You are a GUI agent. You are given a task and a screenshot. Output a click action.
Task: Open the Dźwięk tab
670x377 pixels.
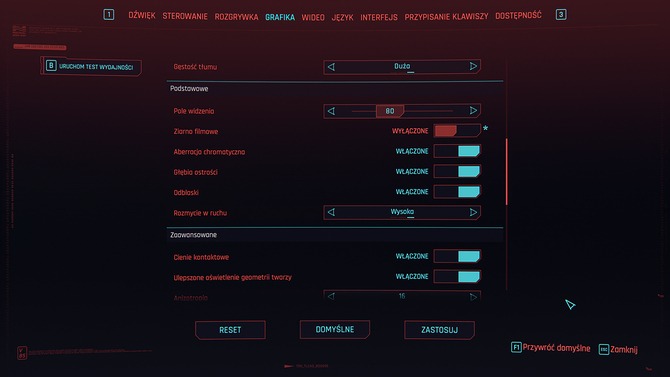(142, 15)
